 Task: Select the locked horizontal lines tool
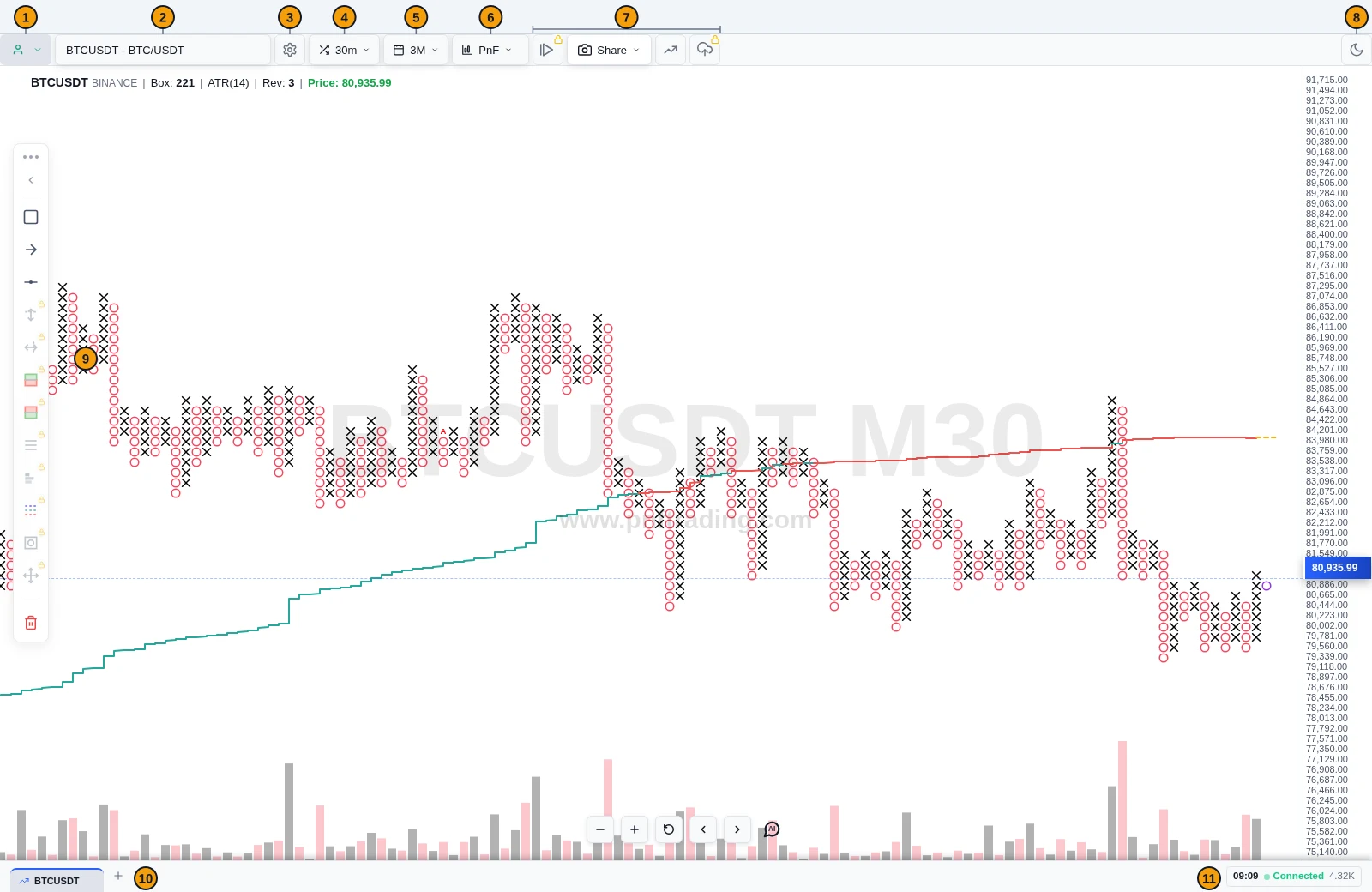tap(31, 445)
